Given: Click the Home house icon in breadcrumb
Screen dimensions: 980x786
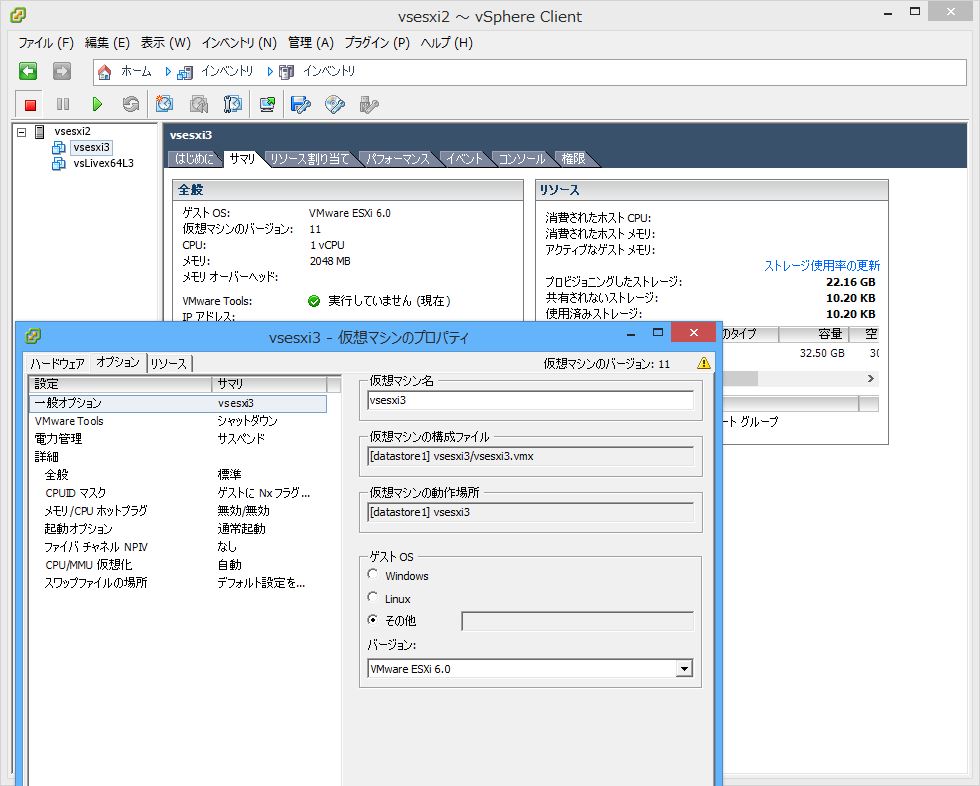Looking at the screenshot, I should coord(104,72).
